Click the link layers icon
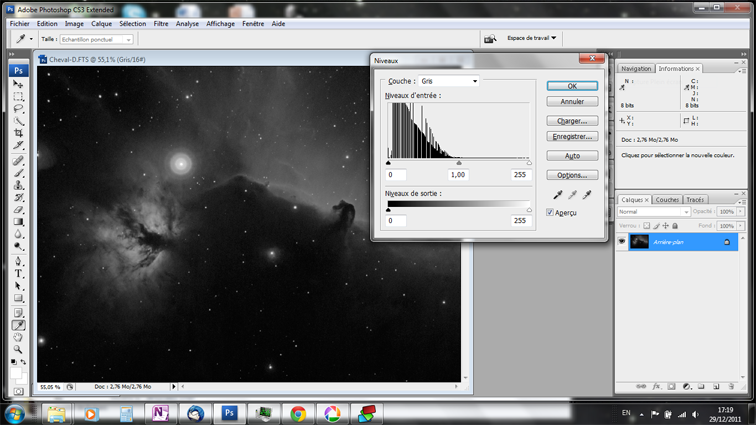The height and width of the screenshot is (425, 756). [x=641, y=386]
